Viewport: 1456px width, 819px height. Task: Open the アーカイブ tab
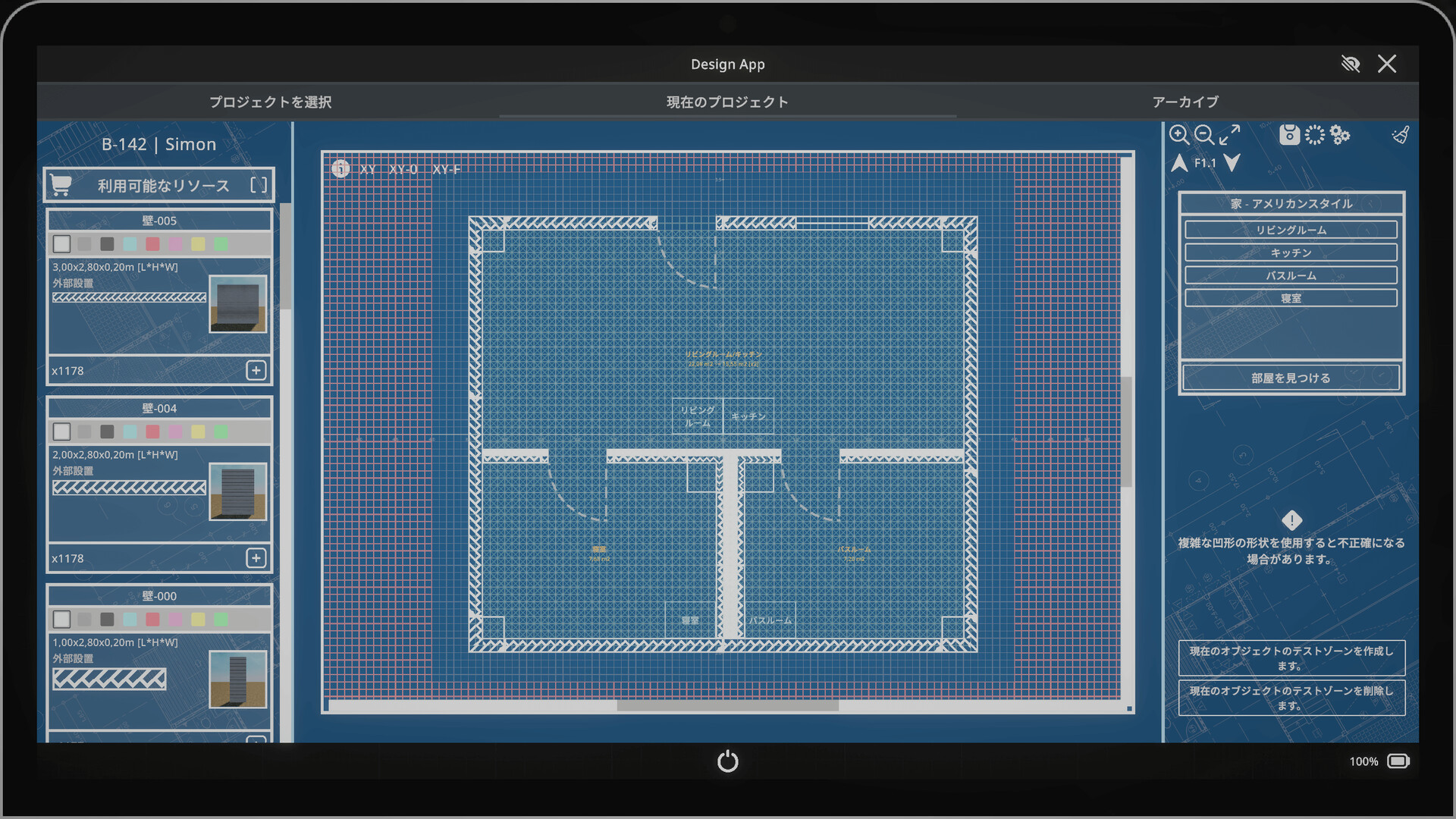[1185, 102]
